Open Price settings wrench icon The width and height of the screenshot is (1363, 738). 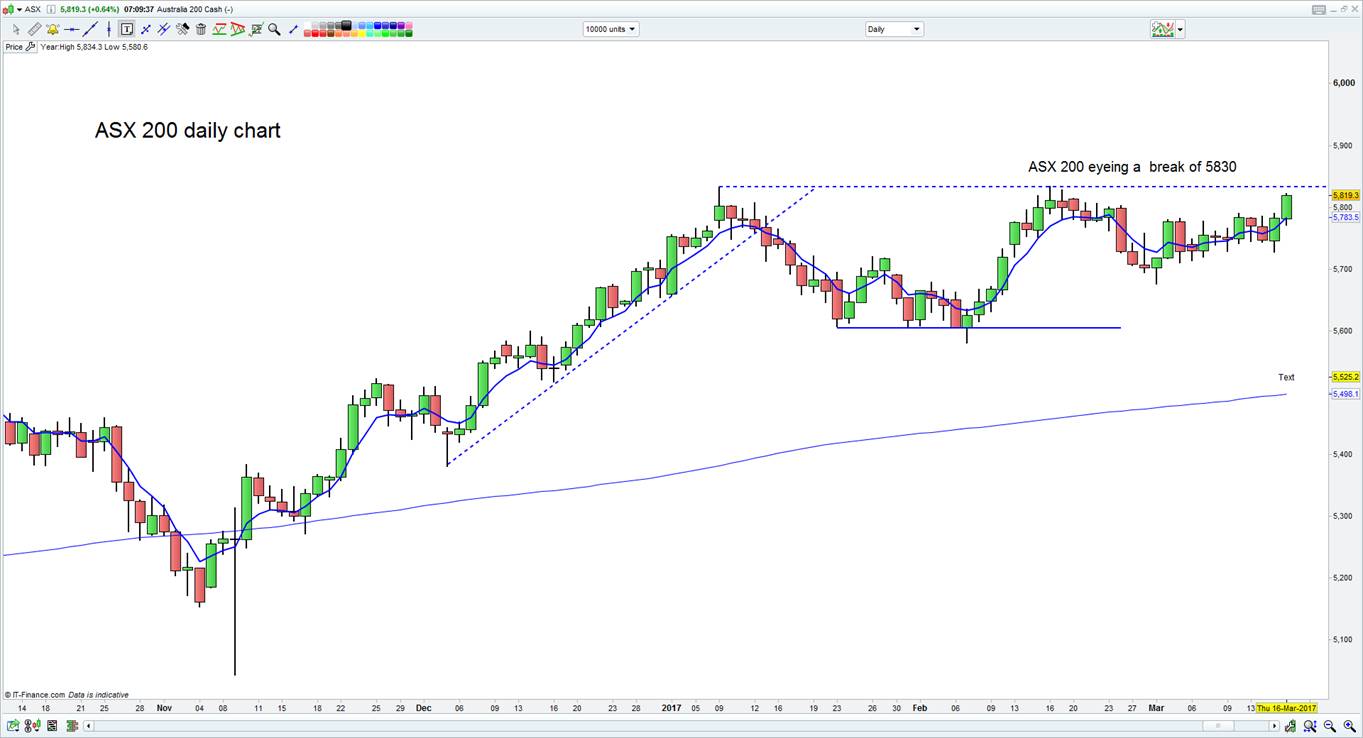coord(30,47)
